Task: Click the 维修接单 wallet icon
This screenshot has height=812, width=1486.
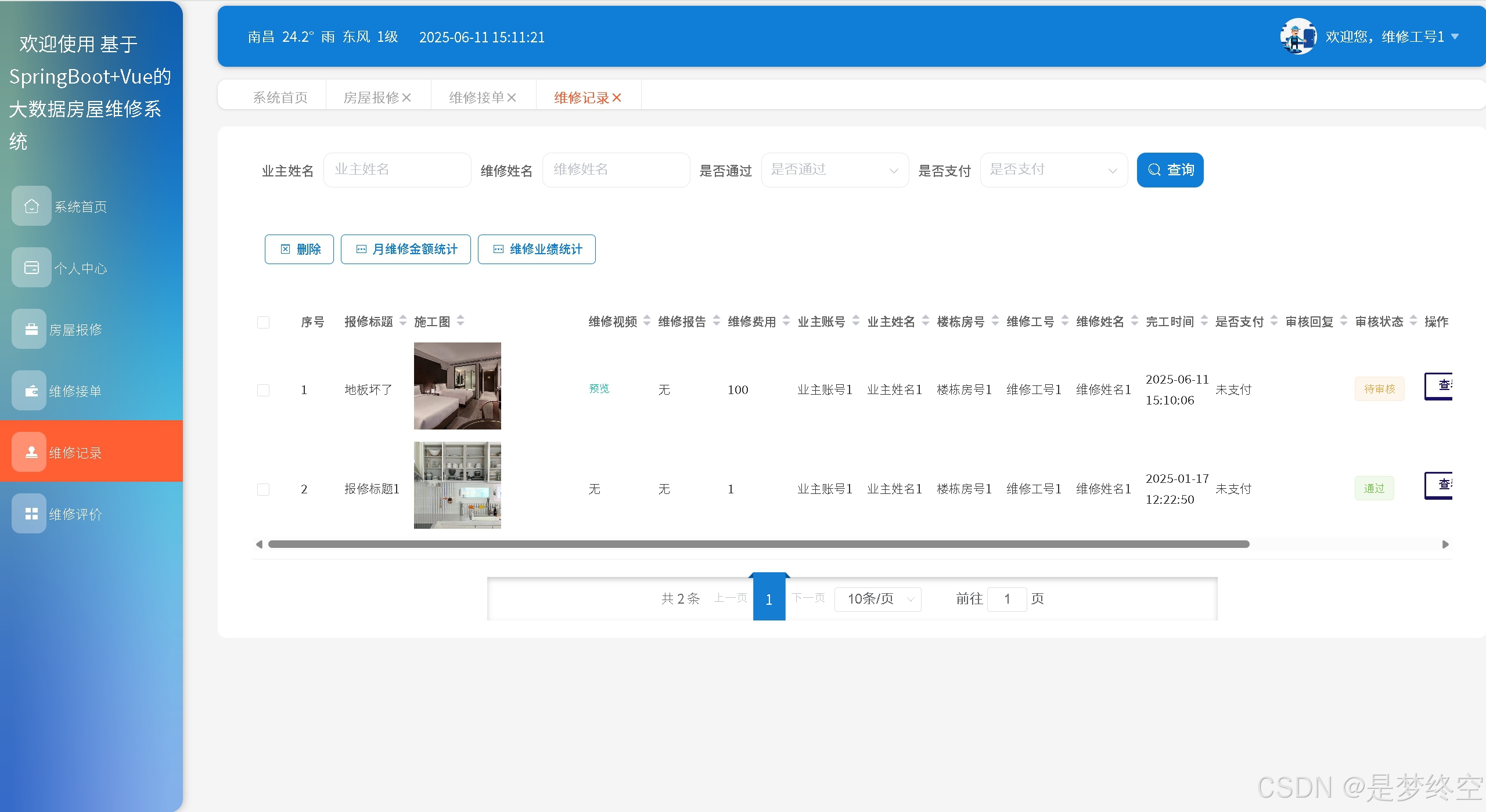Action: 31,391
